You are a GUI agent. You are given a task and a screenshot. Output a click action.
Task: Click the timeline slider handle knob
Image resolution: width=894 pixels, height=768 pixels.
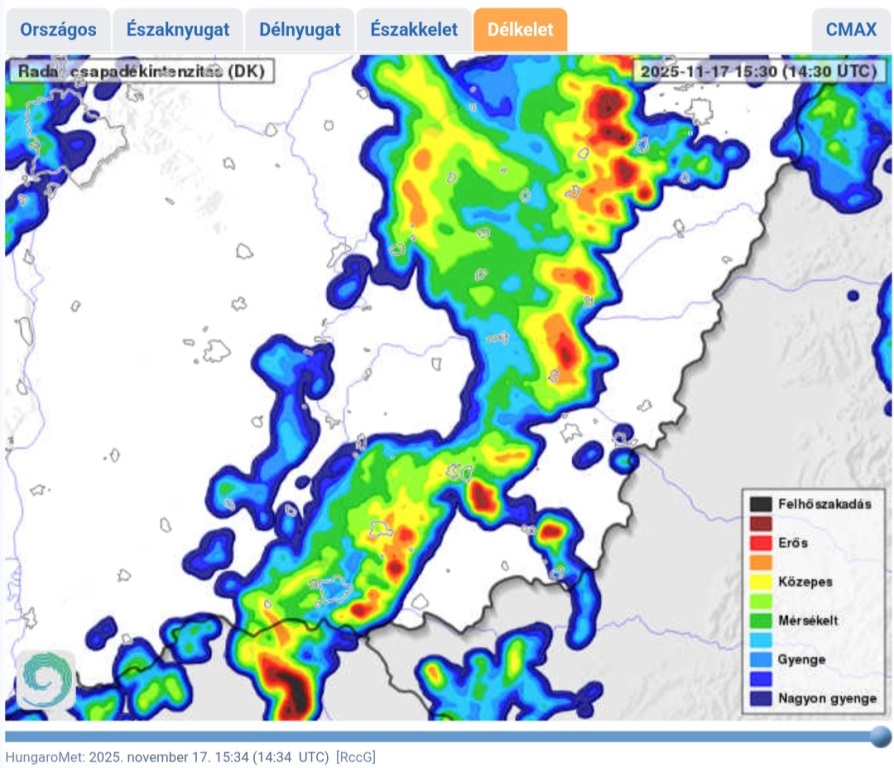(879, 737)
